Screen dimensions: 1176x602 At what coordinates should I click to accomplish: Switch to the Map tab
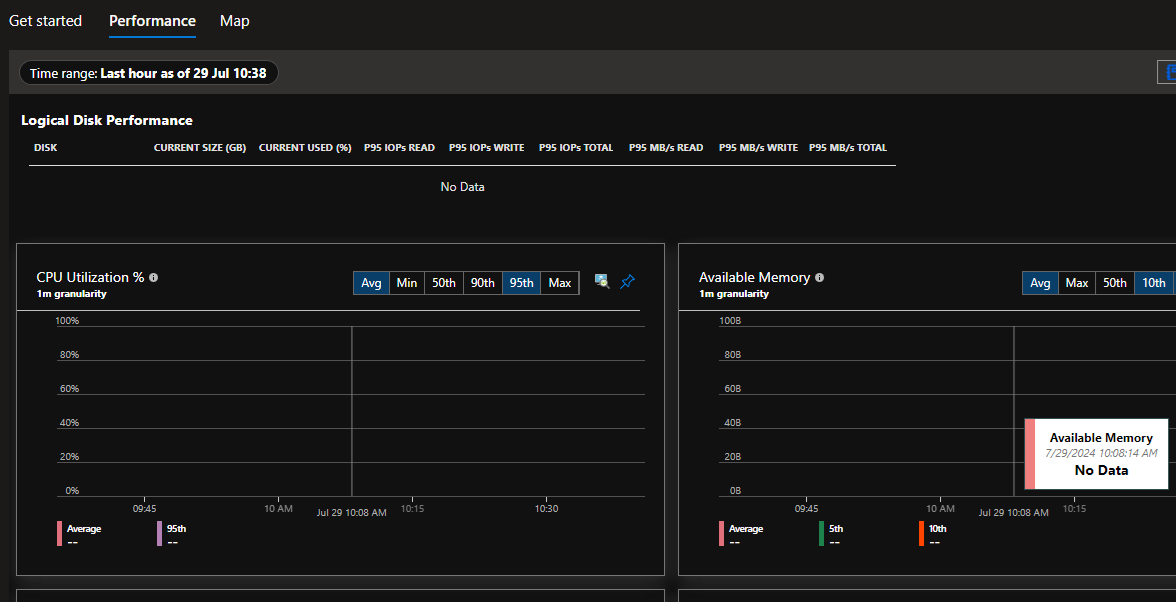(235, 21)
